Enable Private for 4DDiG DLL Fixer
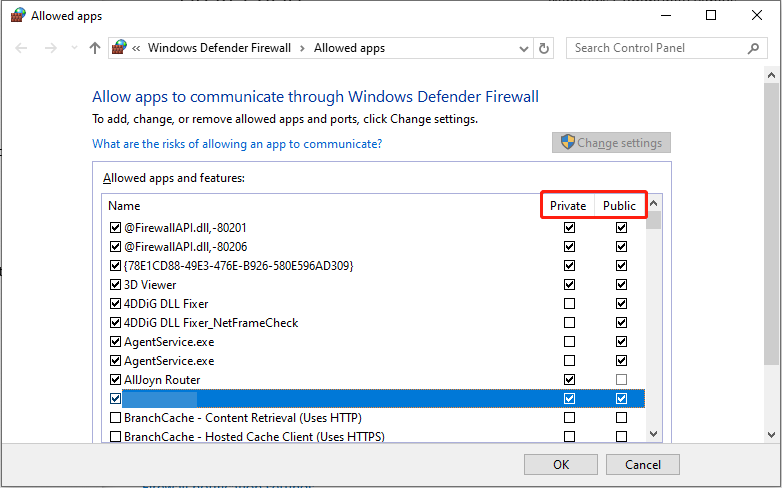Image resolution: width=782 pixels, height=488 pixels. (569, 304)
